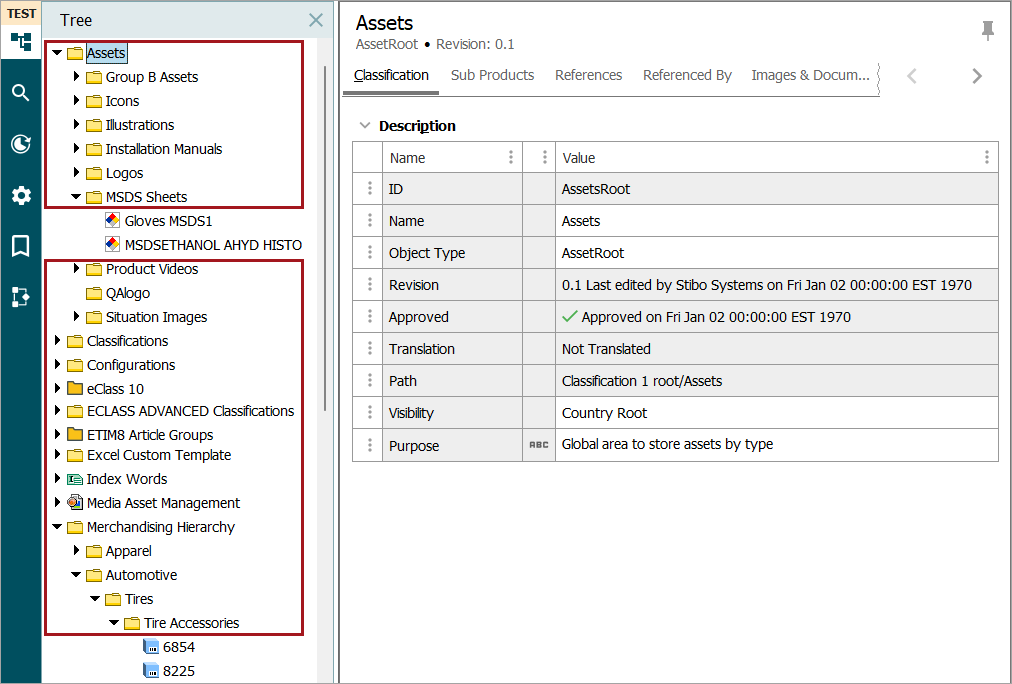Close the Tree panel

tap(316, 20)
